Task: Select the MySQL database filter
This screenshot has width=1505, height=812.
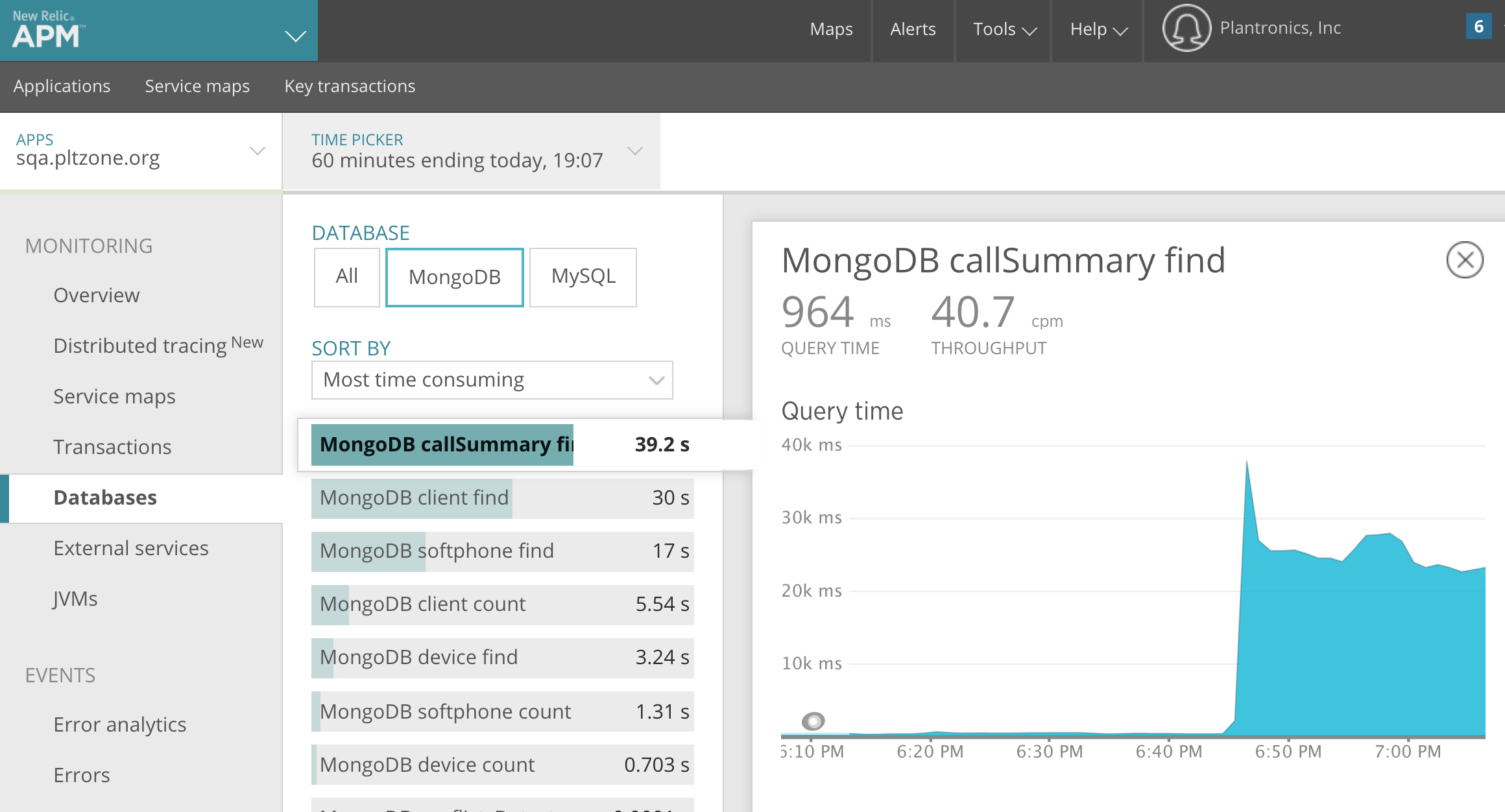Action: pyautogui.click(x=583, y=277)
